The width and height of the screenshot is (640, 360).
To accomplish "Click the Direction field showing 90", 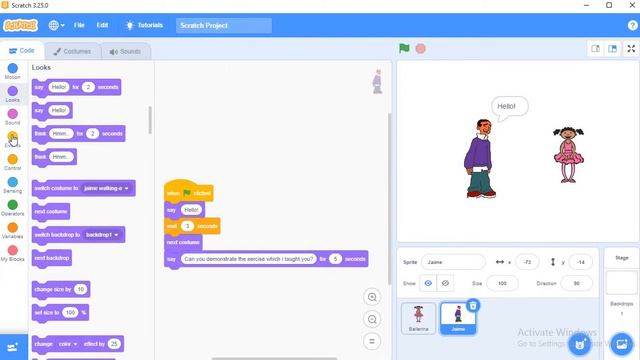I will coord(576,283).
